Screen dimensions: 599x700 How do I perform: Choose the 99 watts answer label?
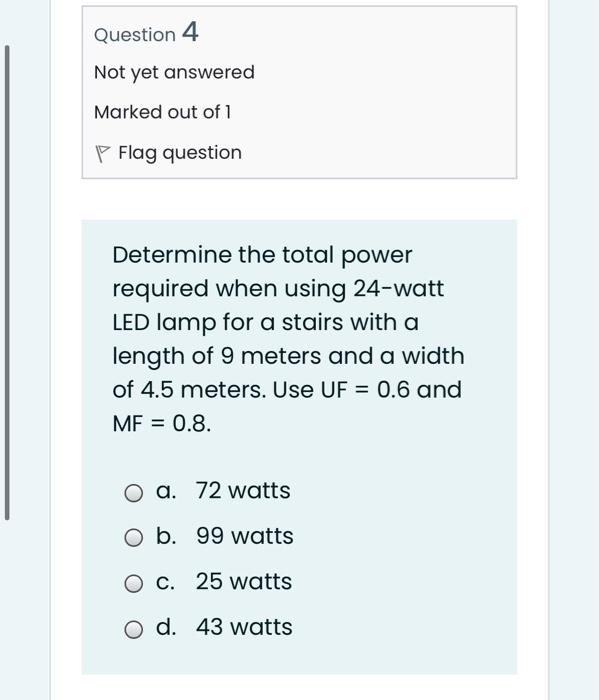tap(245, 536)
